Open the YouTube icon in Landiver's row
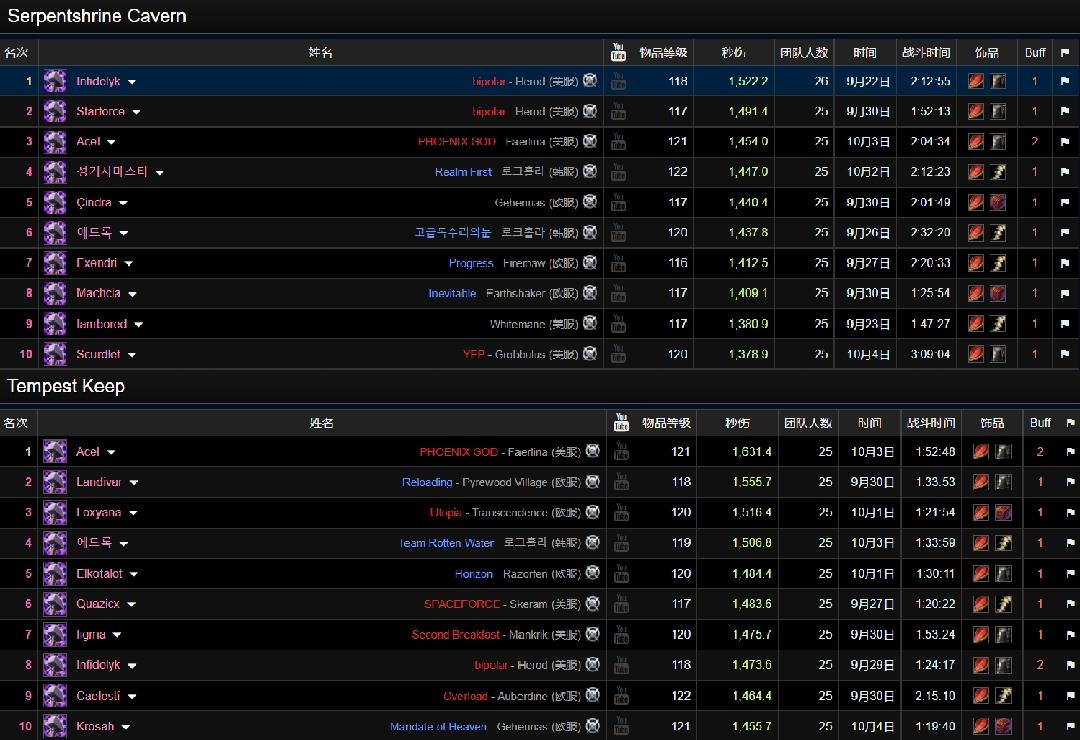The image size is (1080, 740). [x=620, y=482]
